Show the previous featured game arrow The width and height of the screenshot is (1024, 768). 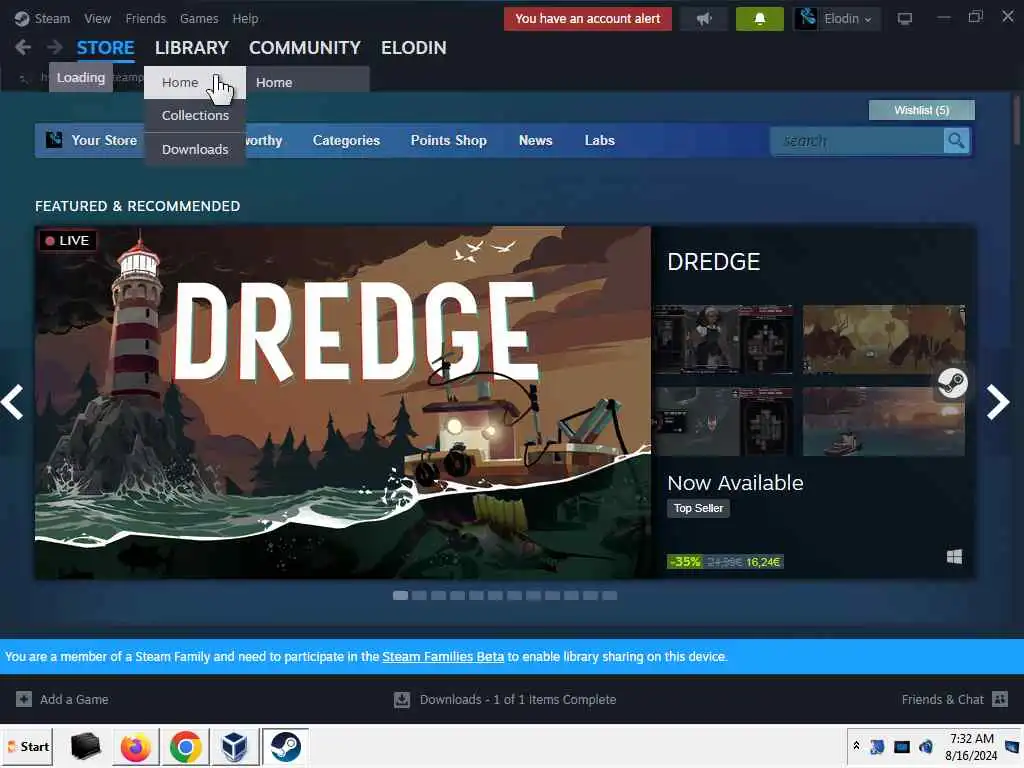(x=12, y=402)
